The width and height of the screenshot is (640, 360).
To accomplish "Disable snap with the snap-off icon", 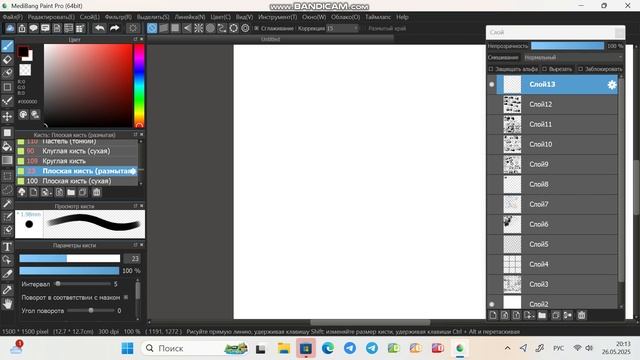I will coord(152,28).
